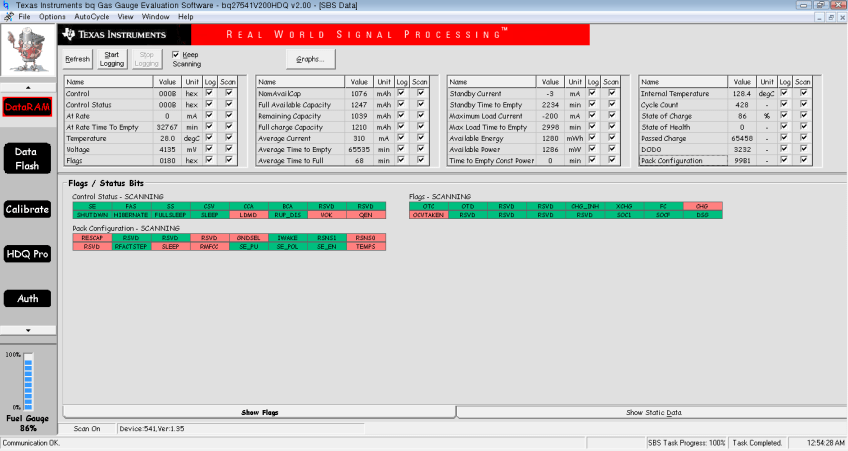Viewport: 848px width, 451px height.
Task: Click the Refresh button
Action: pos(77,59)
